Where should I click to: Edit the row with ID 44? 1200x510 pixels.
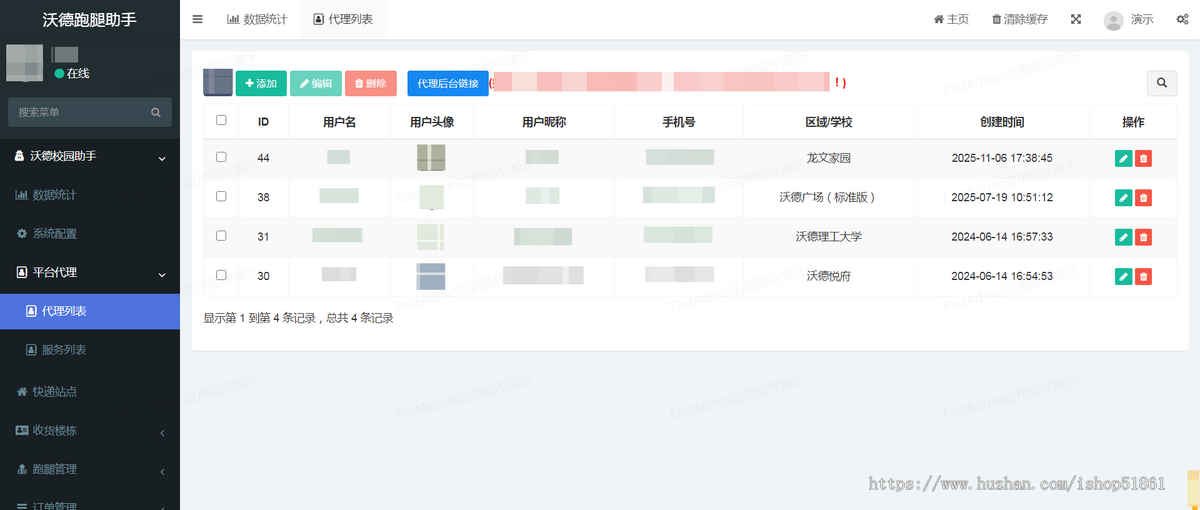[1124, 158]
